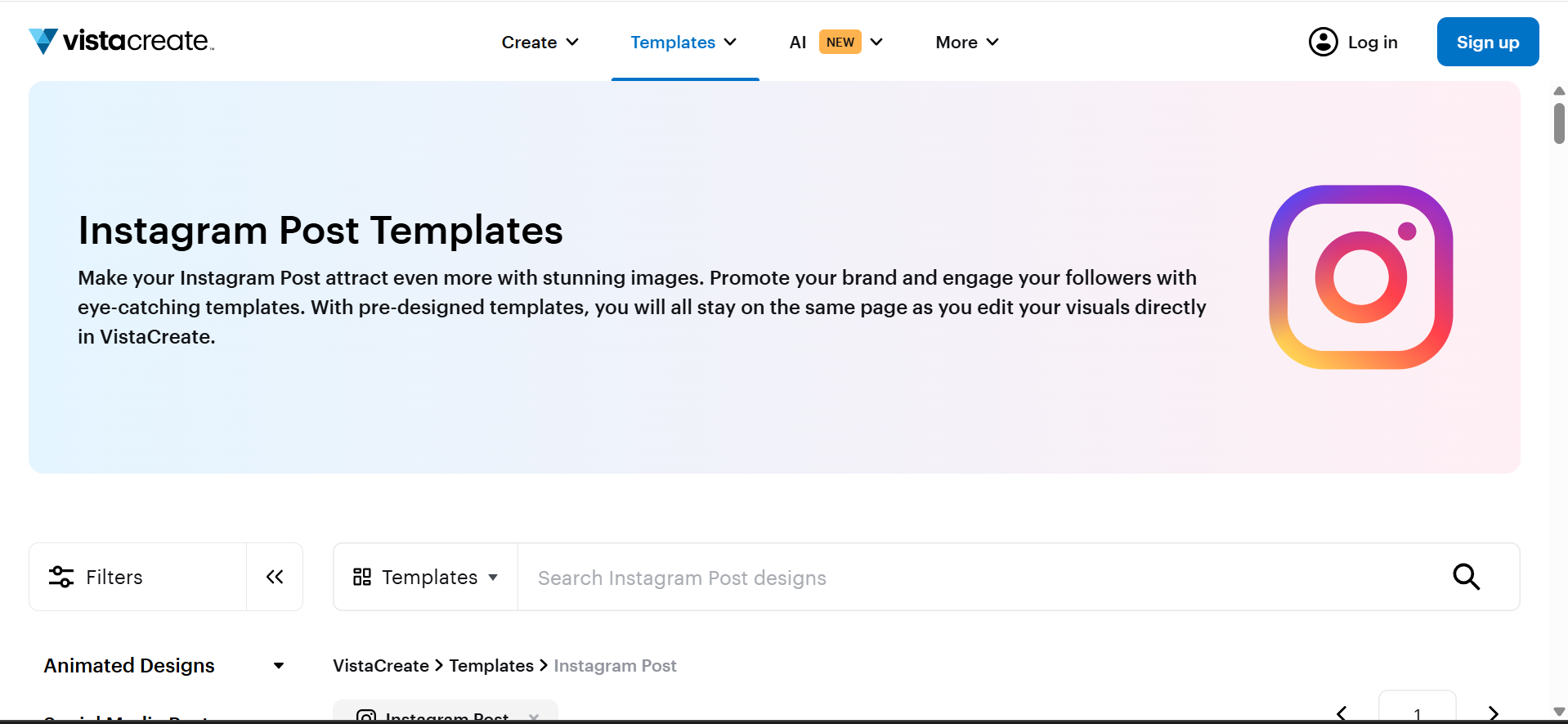Go to the next results page arrow
The image size is (1568, 724).
(1494, 713)
